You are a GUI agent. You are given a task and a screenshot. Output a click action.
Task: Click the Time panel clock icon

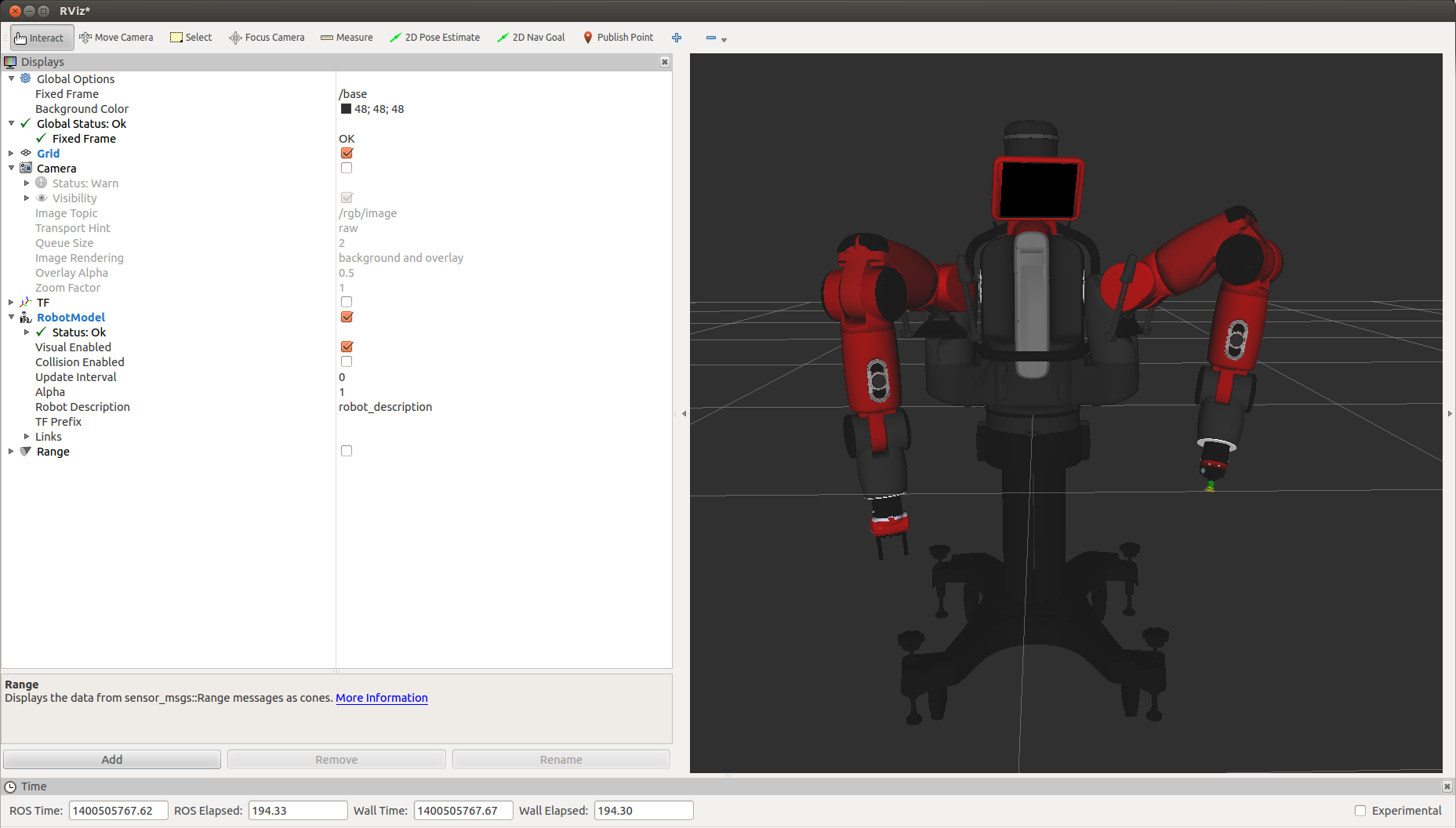click(x=10, y=786)
